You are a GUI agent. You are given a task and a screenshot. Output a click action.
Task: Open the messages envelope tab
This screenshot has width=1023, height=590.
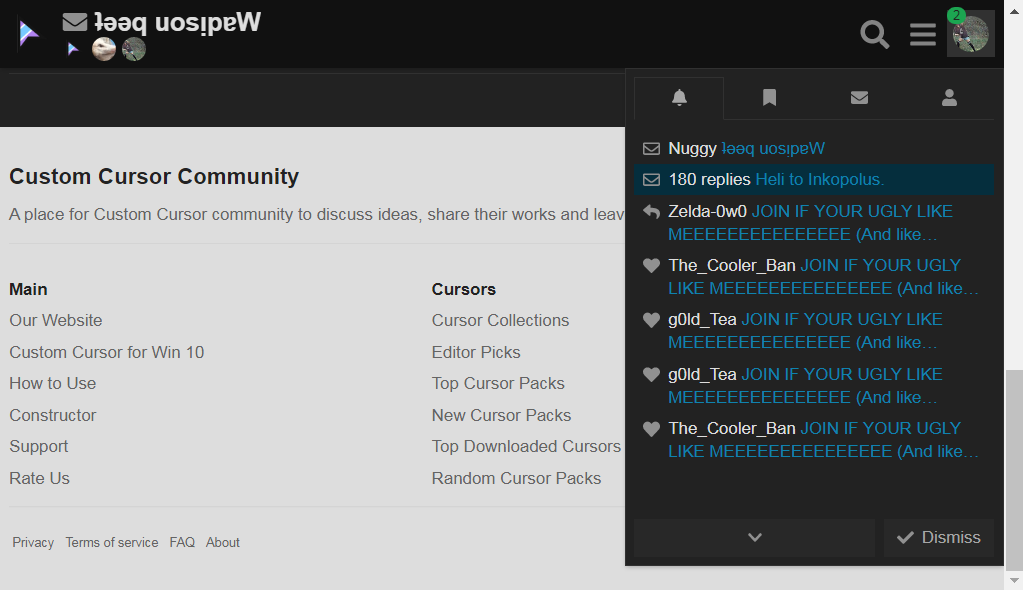(x=859, y=98)
